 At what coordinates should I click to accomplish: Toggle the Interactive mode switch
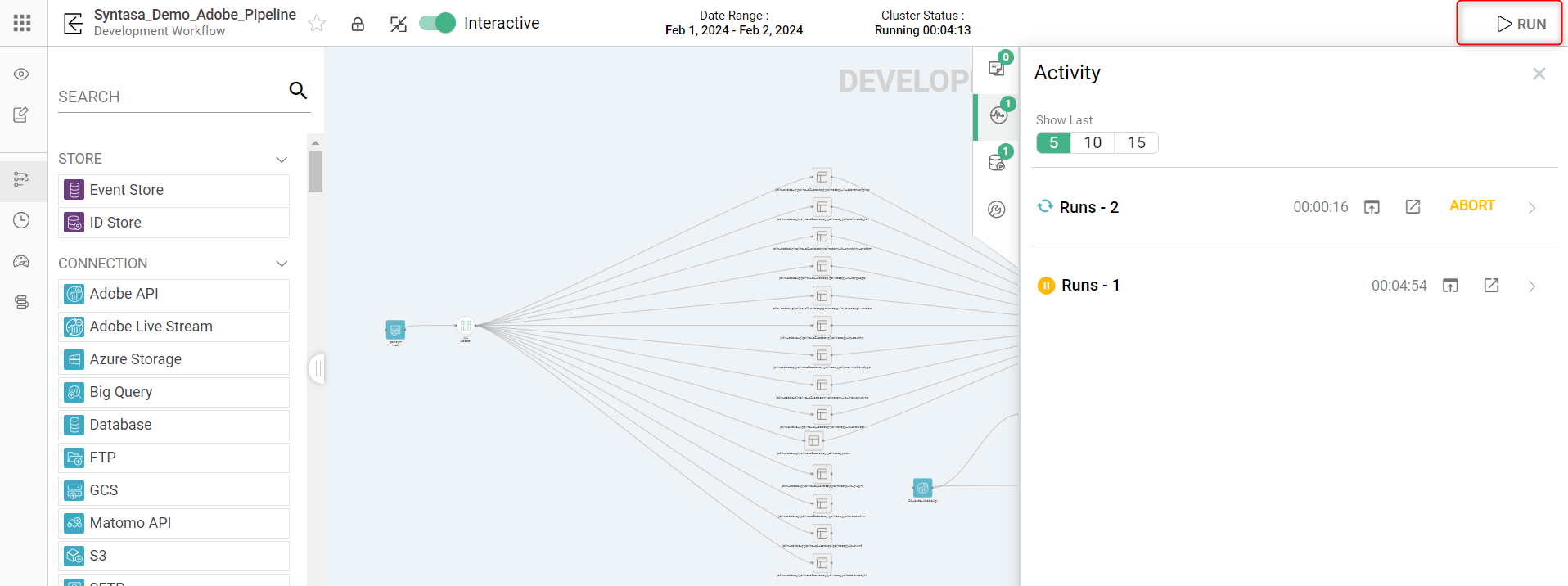click(437, 23)
